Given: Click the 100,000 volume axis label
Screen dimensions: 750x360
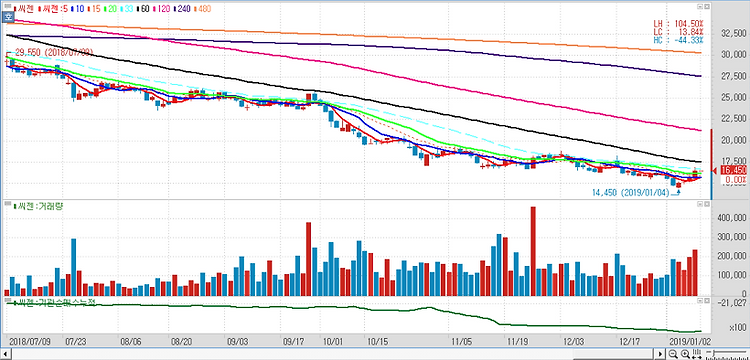Looking at the screenshot, I should click(x=731, y=276).
